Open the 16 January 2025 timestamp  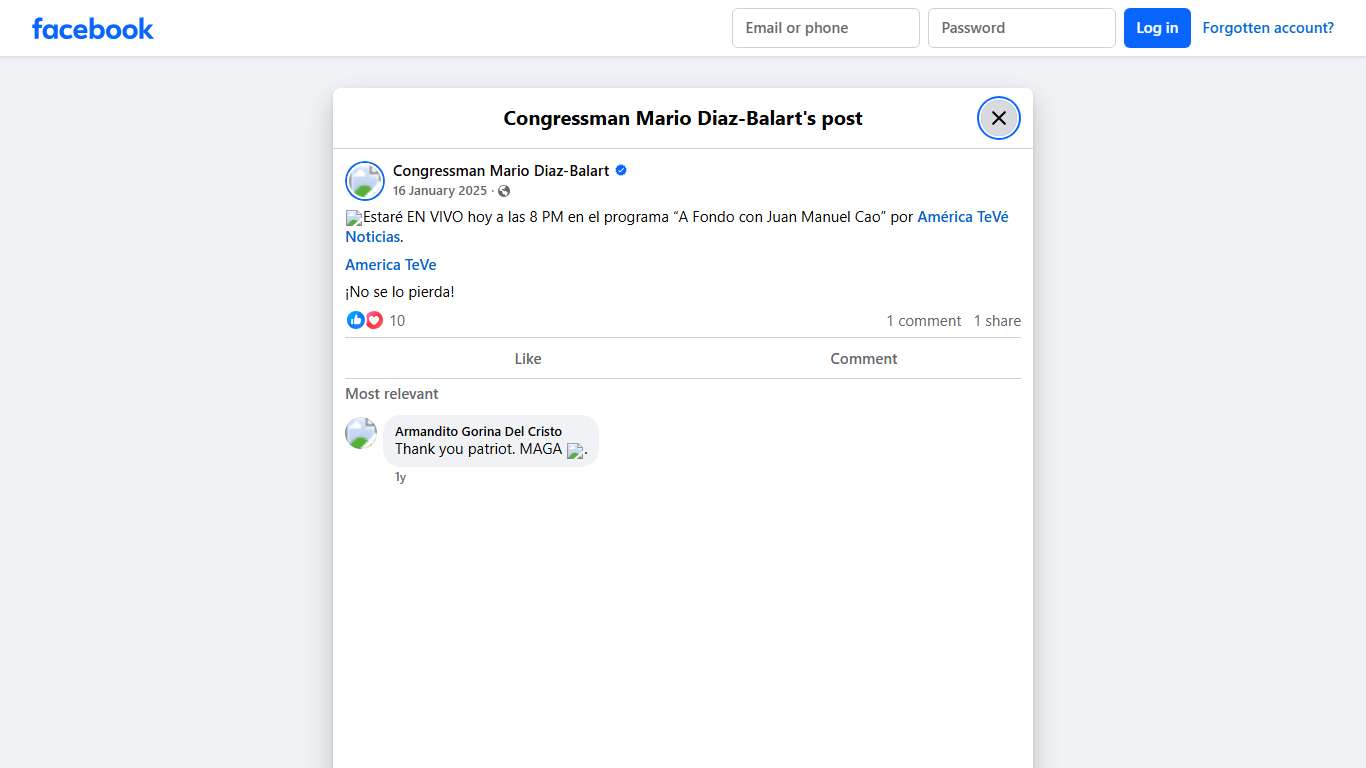point(440,191)
